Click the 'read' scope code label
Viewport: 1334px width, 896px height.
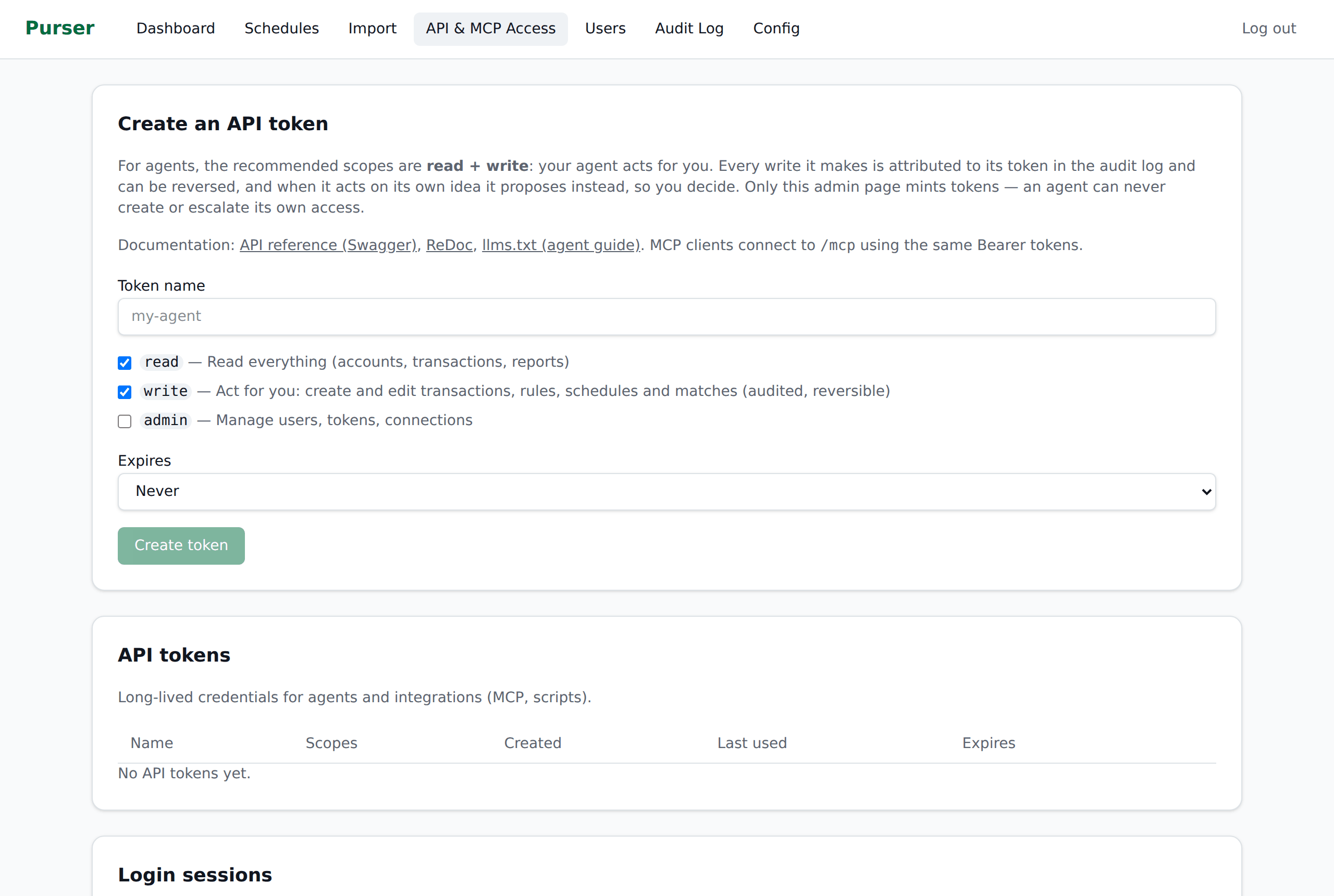tap(162, 362)
